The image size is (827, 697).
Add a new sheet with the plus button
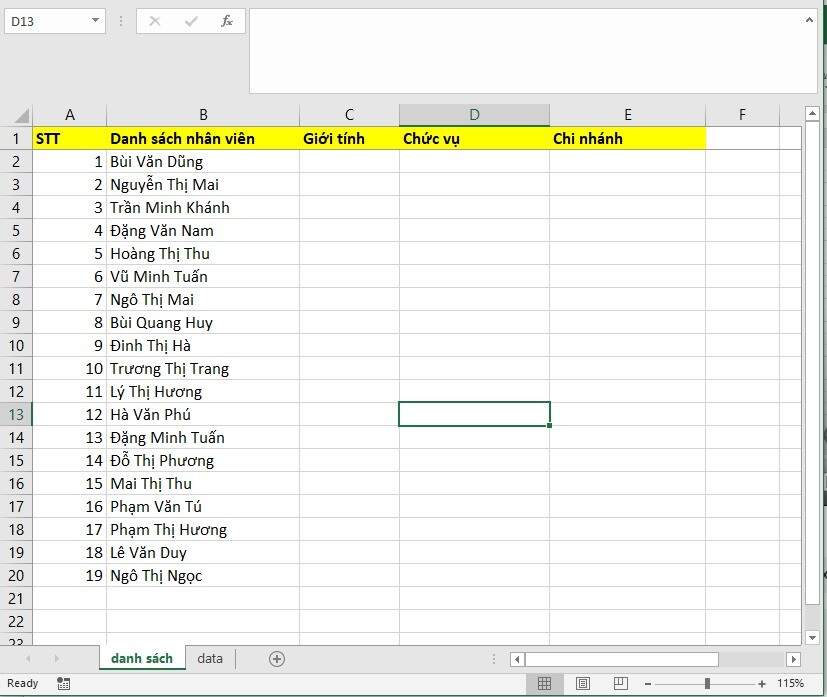point(276,658)
